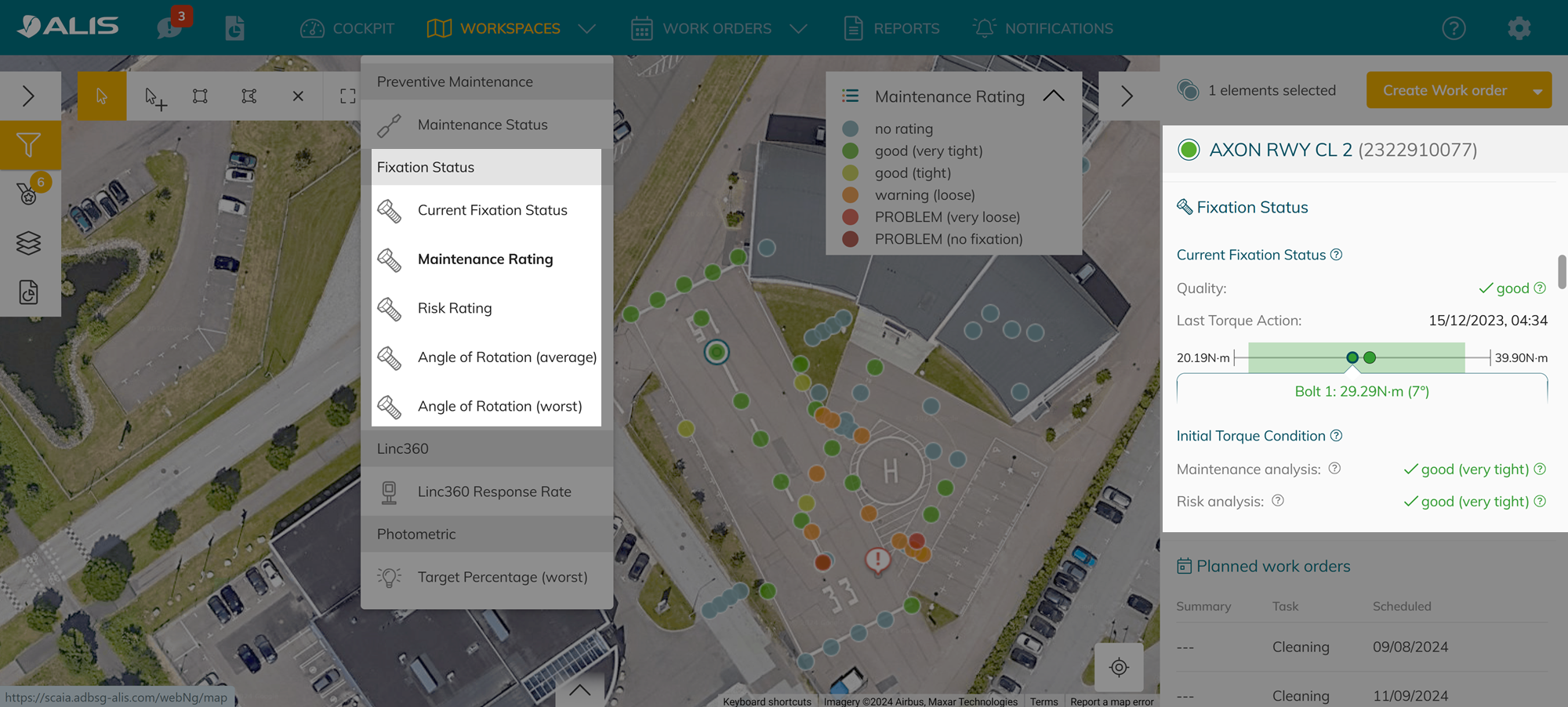Screen dimensions: 1568x707
Task: Select the pointer selection tool
Action: point(101,96)
